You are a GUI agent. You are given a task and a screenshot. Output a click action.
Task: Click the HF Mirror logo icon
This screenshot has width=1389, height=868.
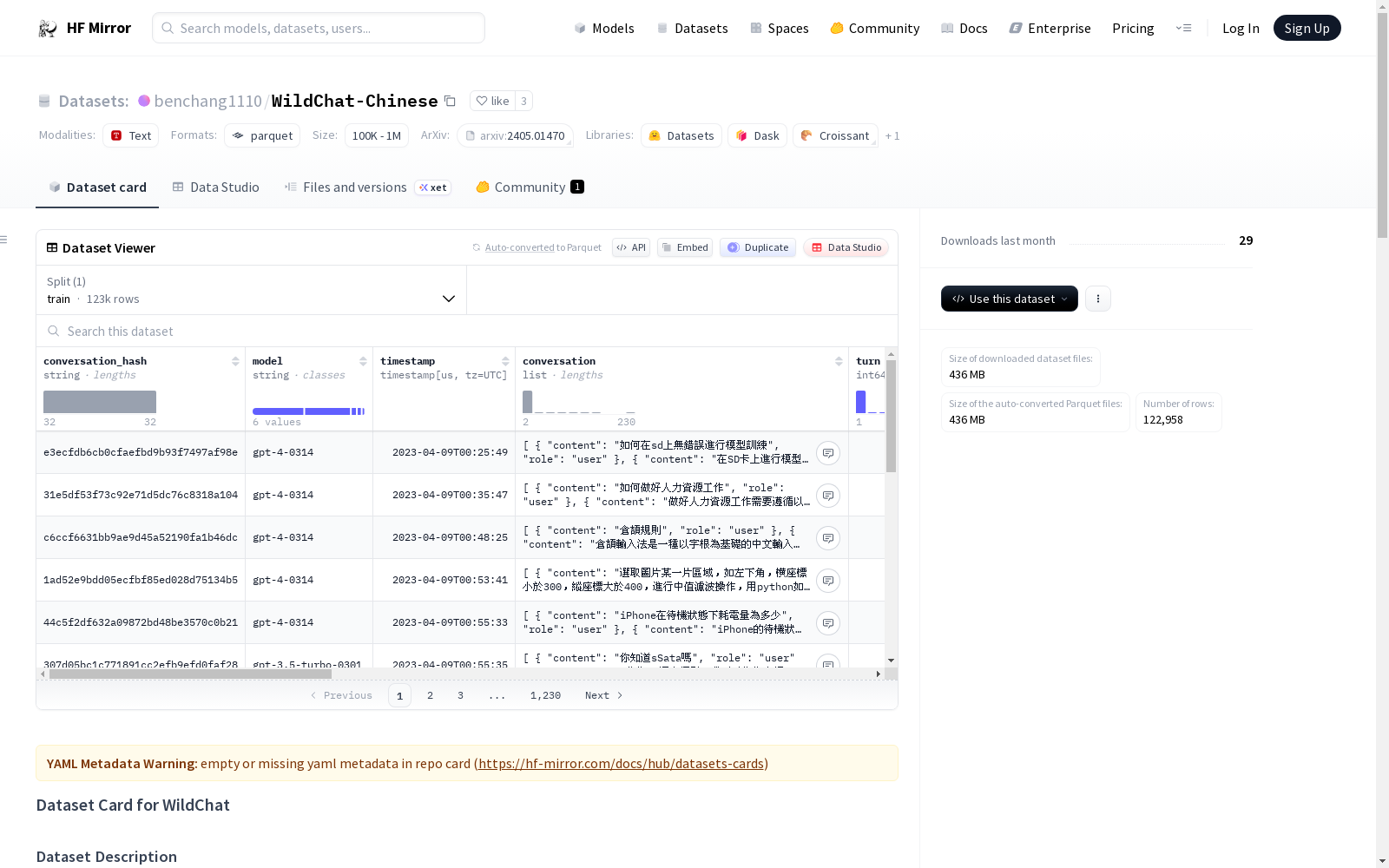pos(48,29)
